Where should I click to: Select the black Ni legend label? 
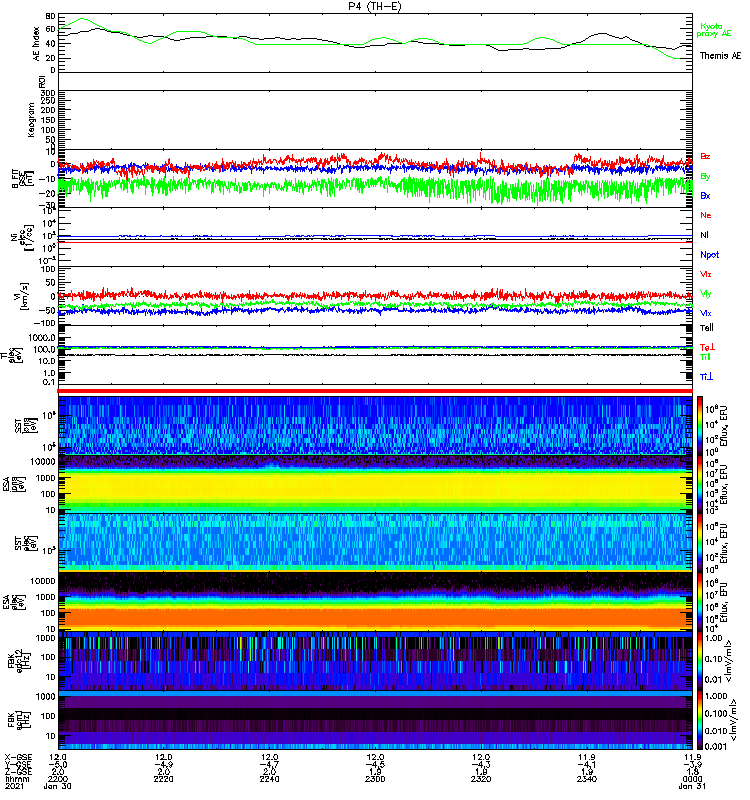[704, 235]
